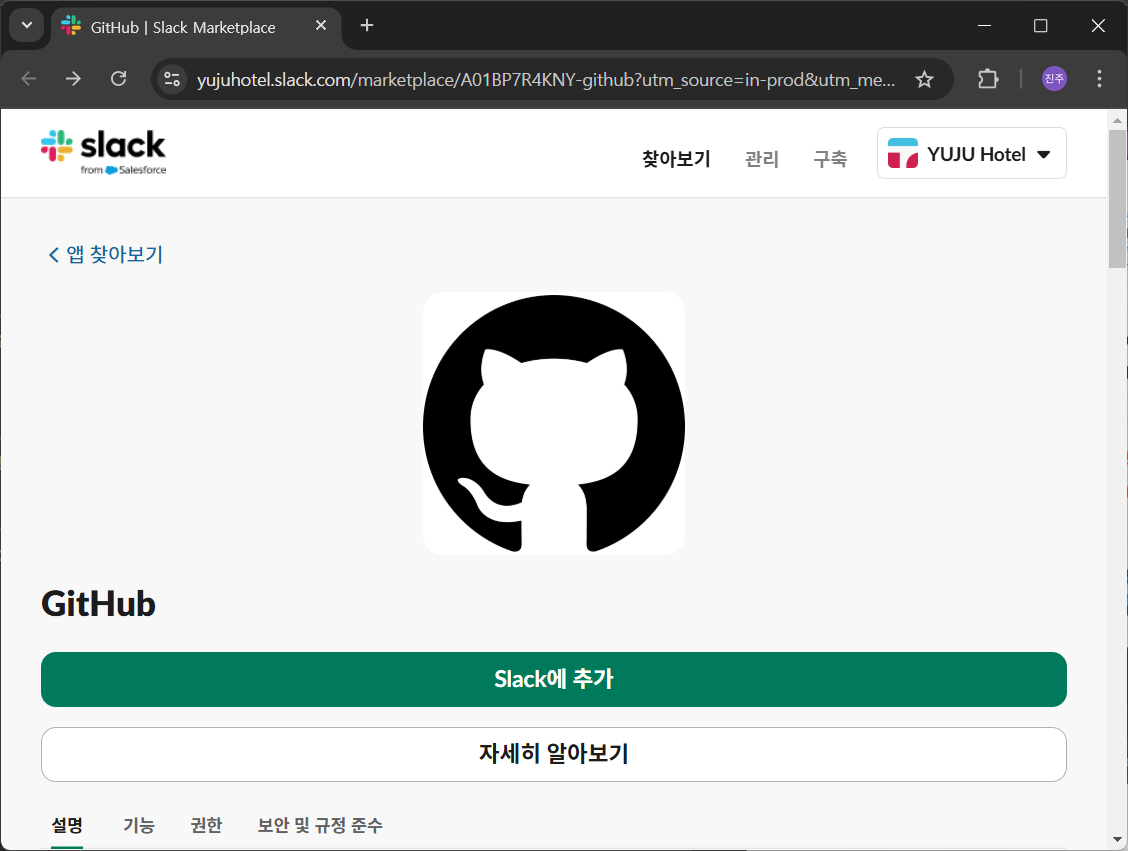This screenshot has height=851, width=1128.
Task: Go back via 앱 찾아보기 link
Action: [x=106, y=254]
